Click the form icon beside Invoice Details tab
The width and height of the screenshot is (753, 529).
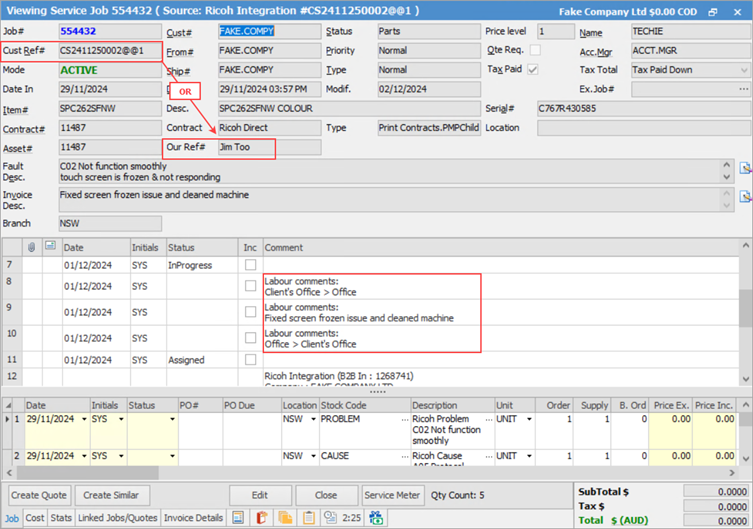click(x=238, y=518)
